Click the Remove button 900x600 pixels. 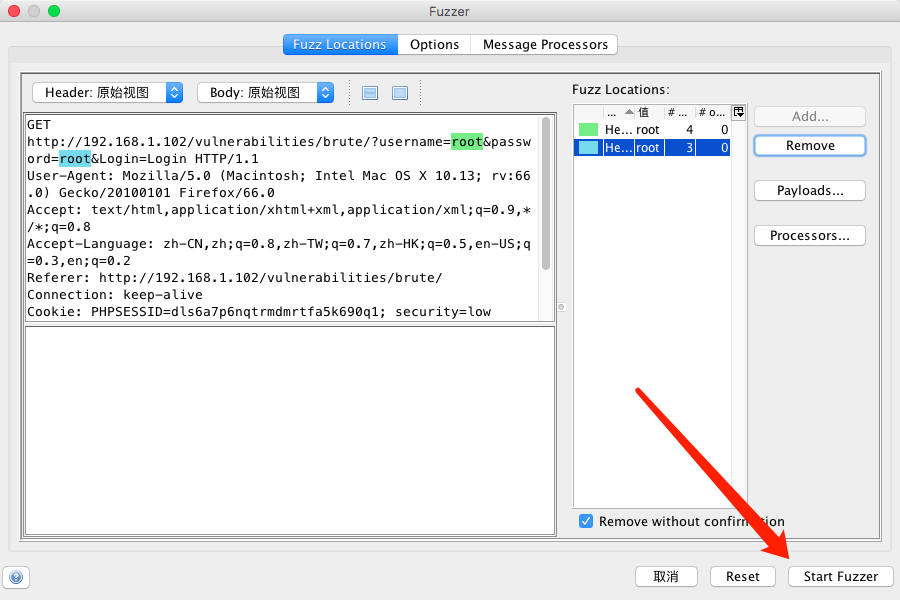(x=809, y=145)
